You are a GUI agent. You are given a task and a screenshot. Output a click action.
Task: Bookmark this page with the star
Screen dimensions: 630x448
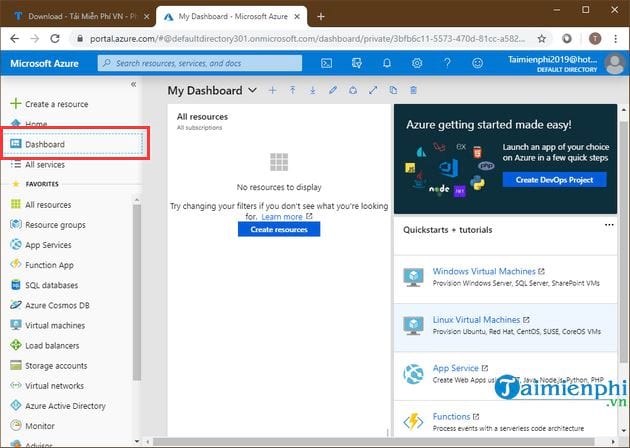tap(542, 39)
